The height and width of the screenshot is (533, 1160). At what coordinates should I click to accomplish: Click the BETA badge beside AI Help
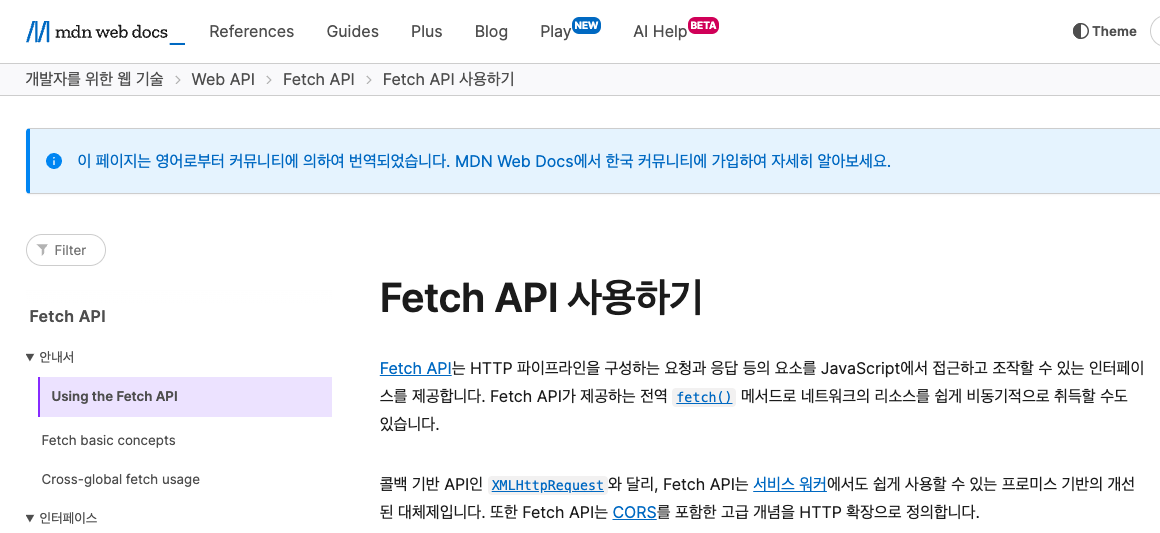704,25
